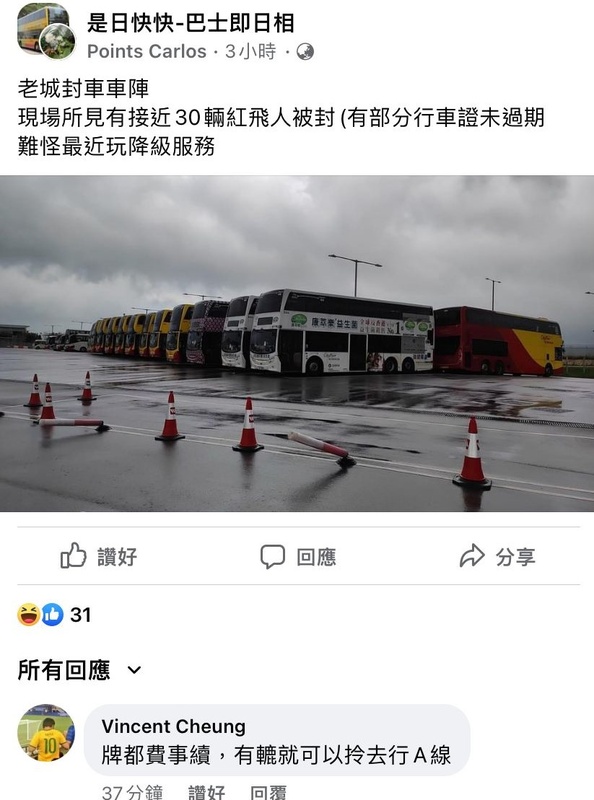Open the 所有回應 comments sorting menu
The width and height of the screenshot is (594, 800).
[79, 670]
